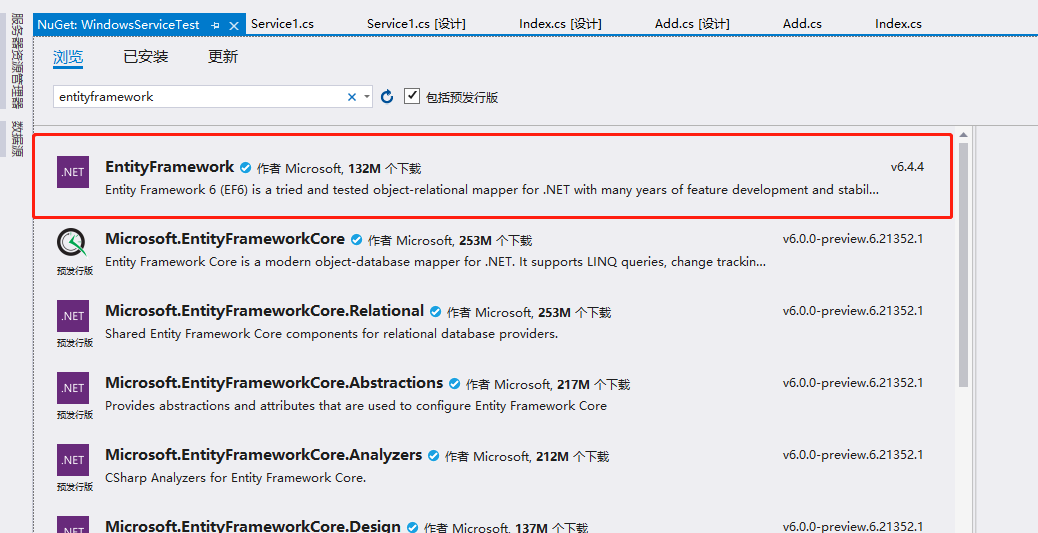This screenshot has height=533, width=1038.
Task: Switch to the 浏览 tab
Action: (68, 57)
